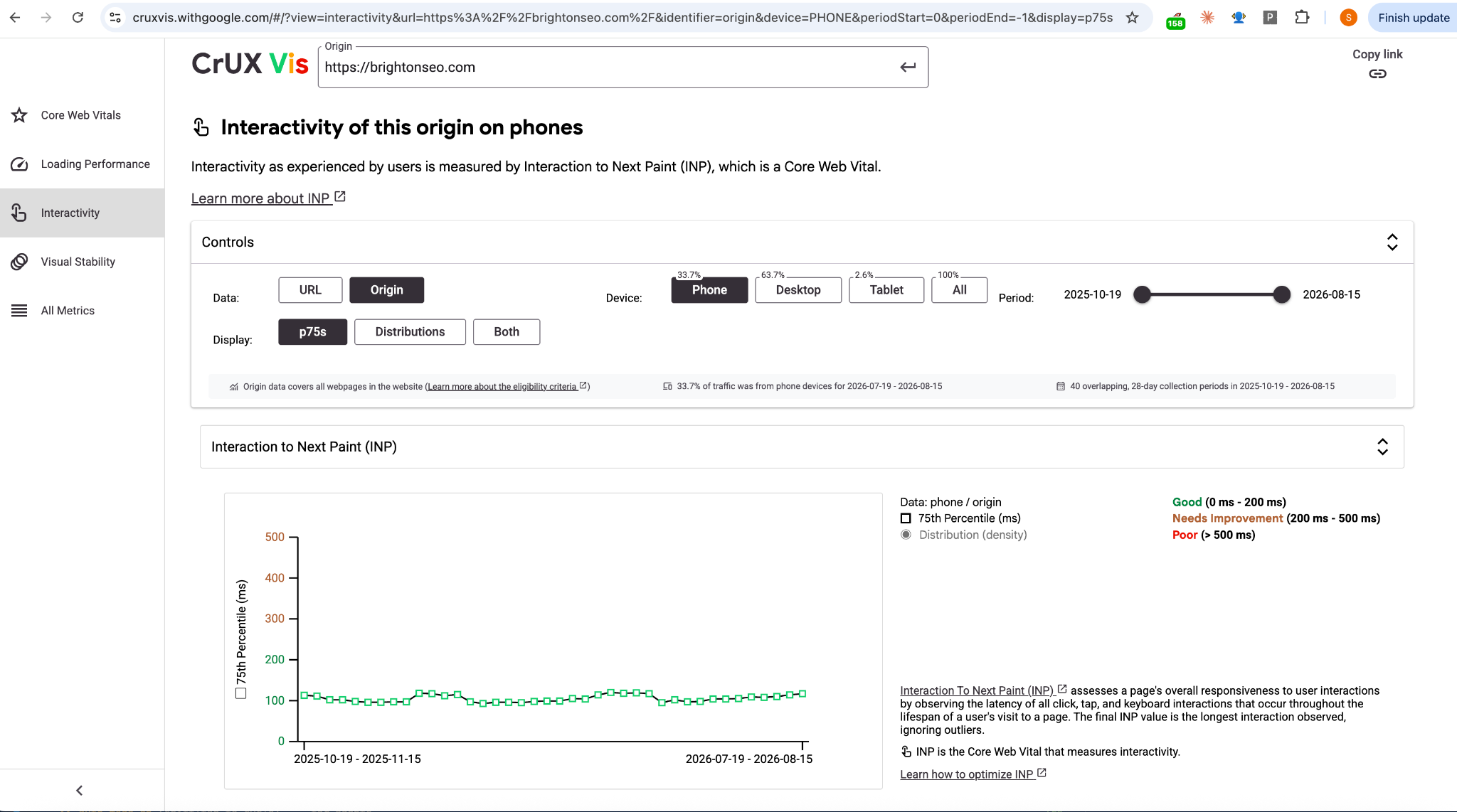Click the site info icon in address bar

115,17
